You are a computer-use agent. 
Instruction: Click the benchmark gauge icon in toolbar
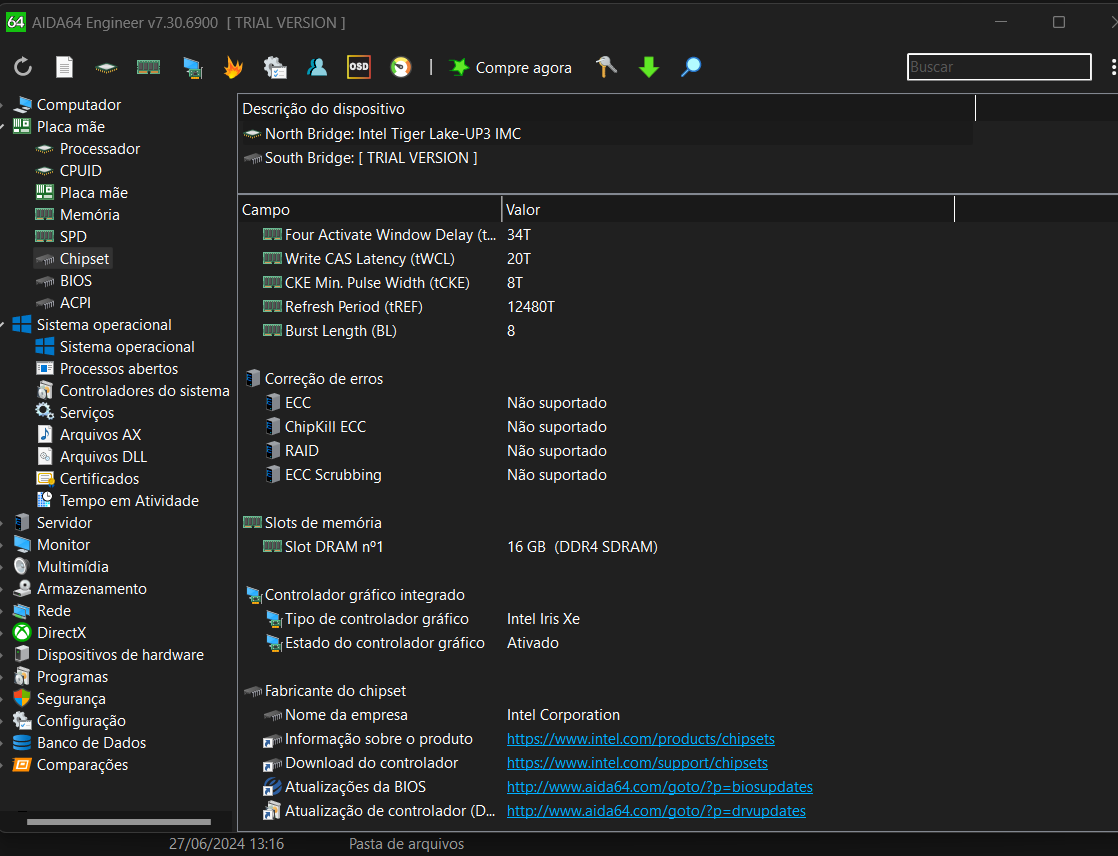(400, 67)
